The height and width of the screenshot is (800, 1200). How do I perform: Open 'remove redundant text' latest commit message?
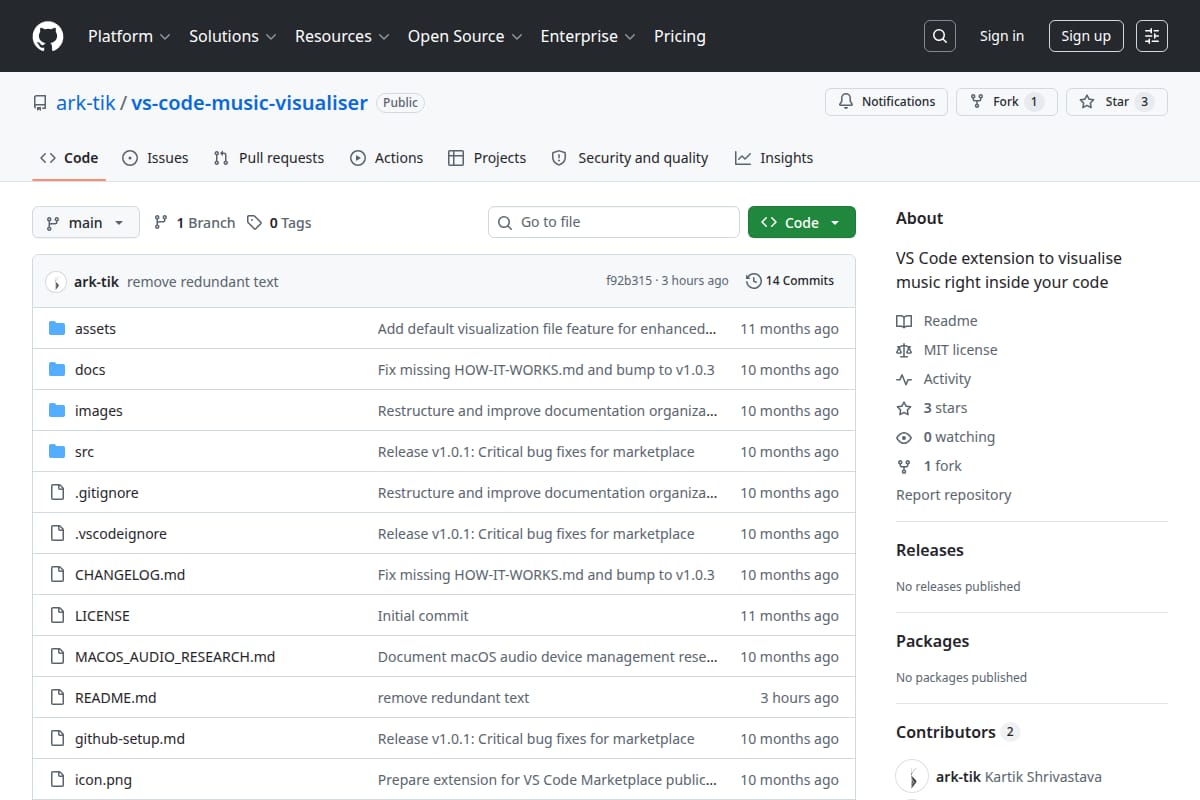click(203, 282)
